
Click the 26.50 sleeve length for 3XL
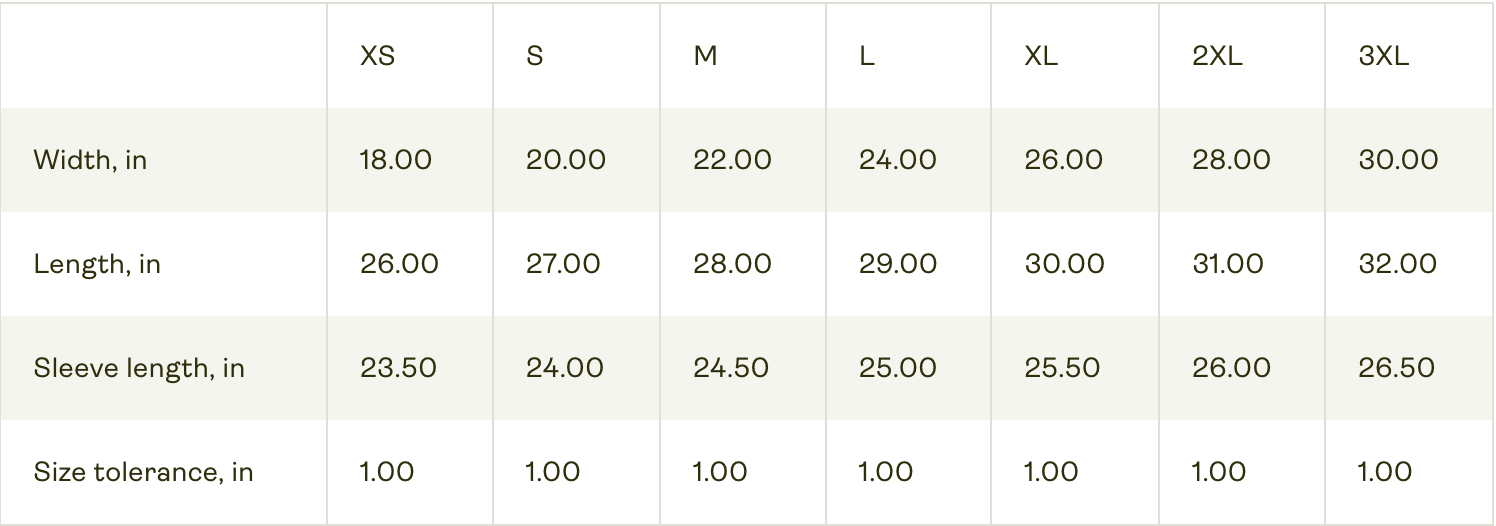click(1396, 368)
